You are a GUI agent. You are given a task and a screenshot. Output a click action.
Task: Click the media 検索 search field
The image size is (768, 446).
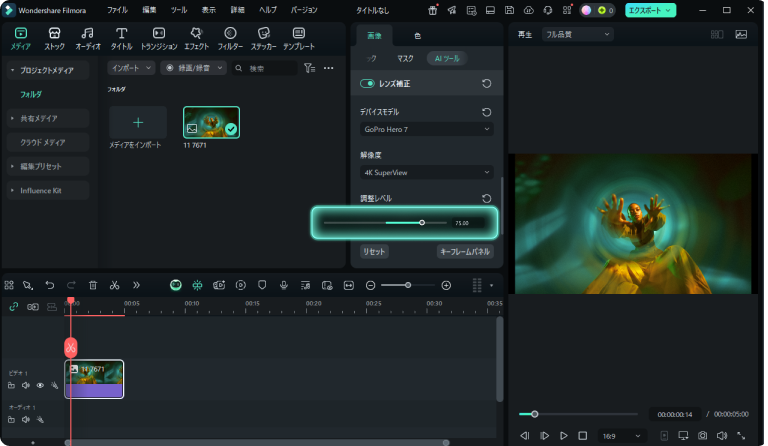point(264,68)
